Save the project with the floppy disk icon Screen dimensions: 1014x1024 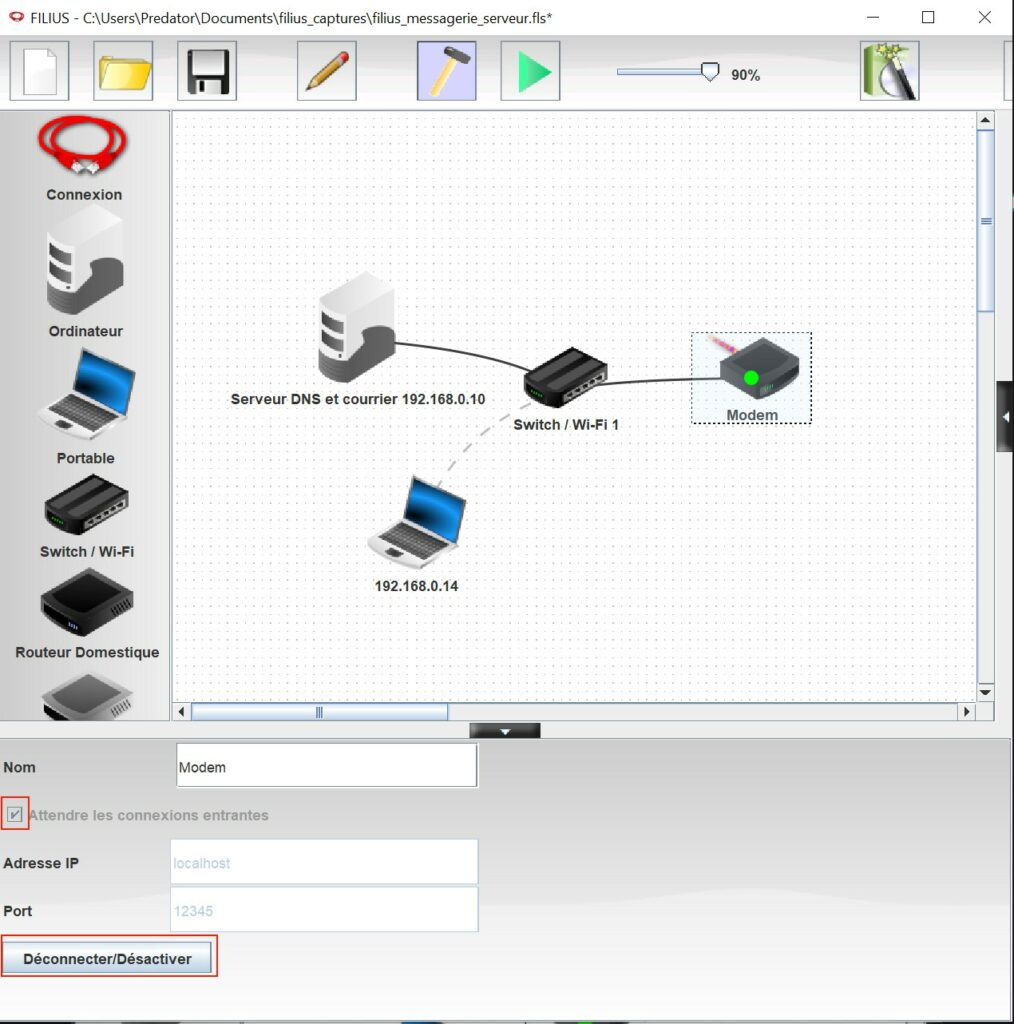pos(207,71)
